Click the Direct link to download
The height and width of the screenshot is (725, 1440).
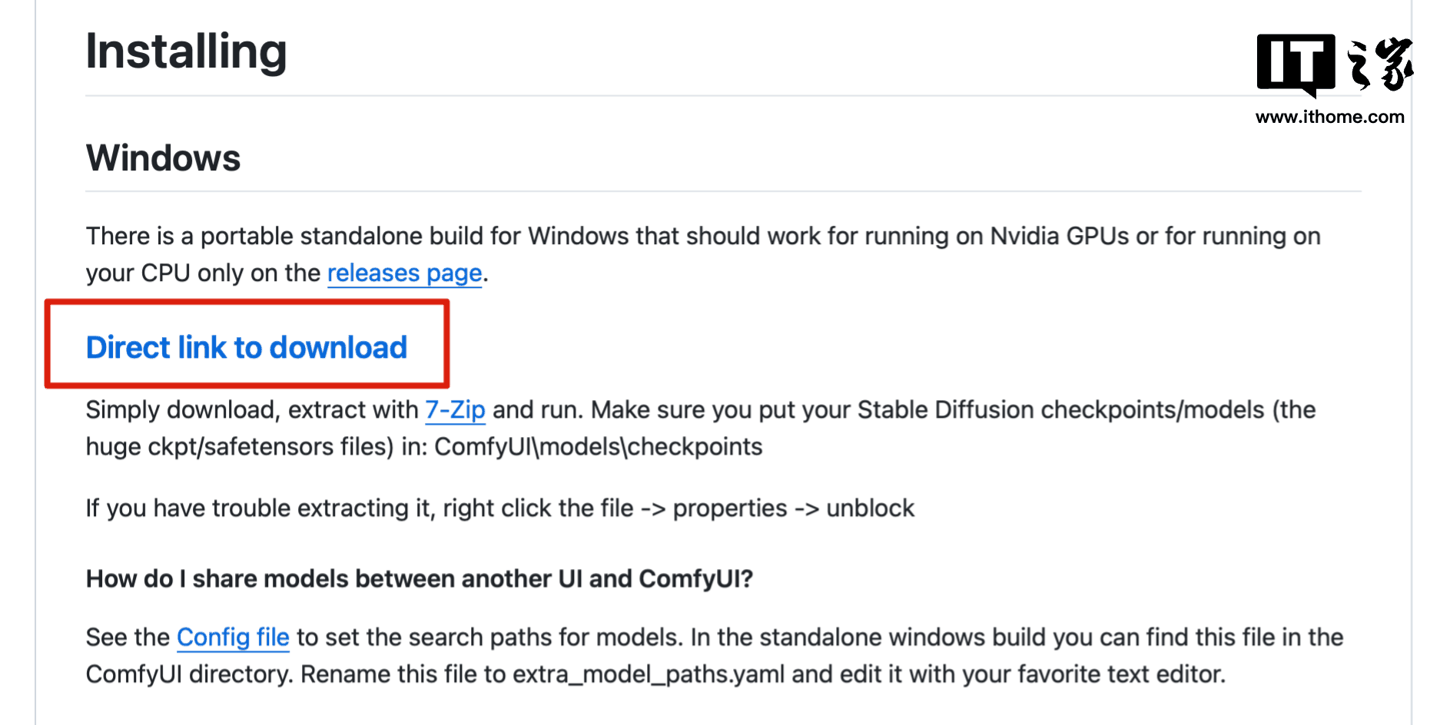point(246,347)
